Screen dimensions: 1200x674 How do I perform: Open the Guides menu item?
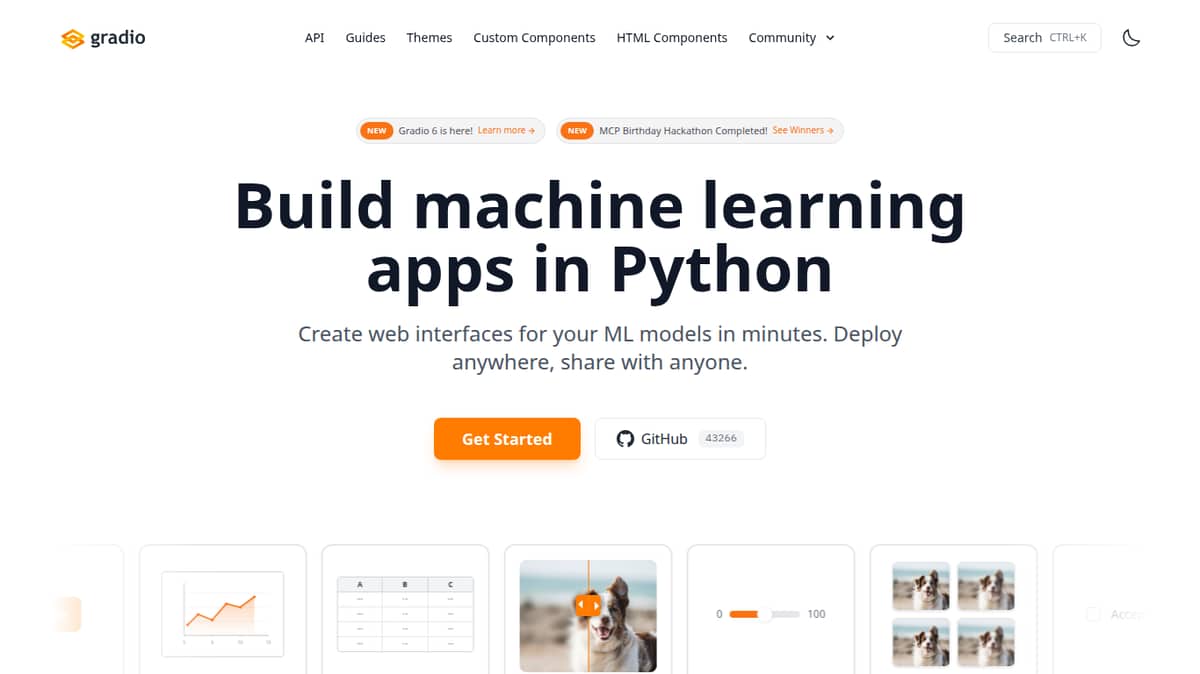click(365, 38)
